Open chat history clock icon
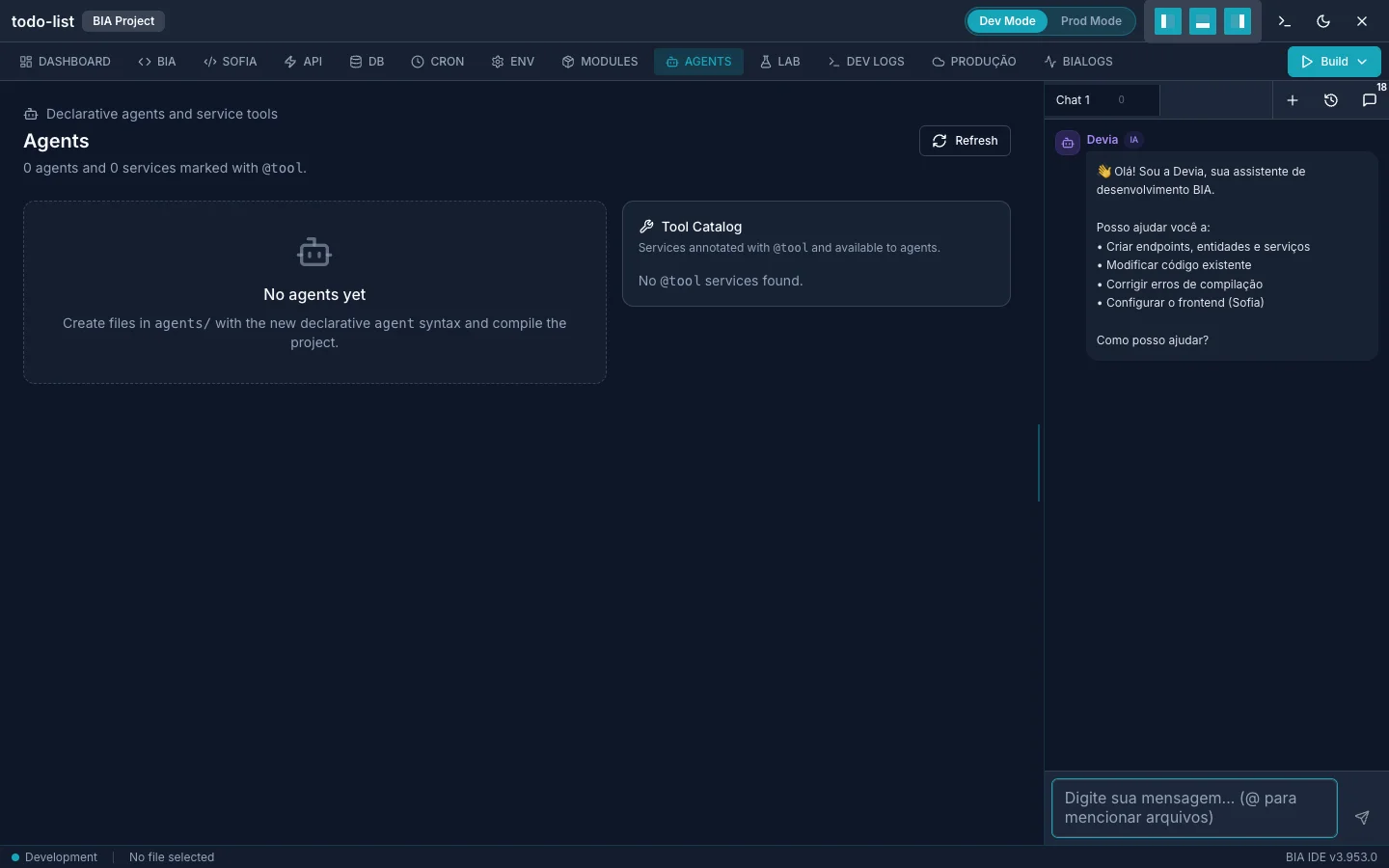This screenshot has width=1389, height=868. click(x=1331, y=100)
